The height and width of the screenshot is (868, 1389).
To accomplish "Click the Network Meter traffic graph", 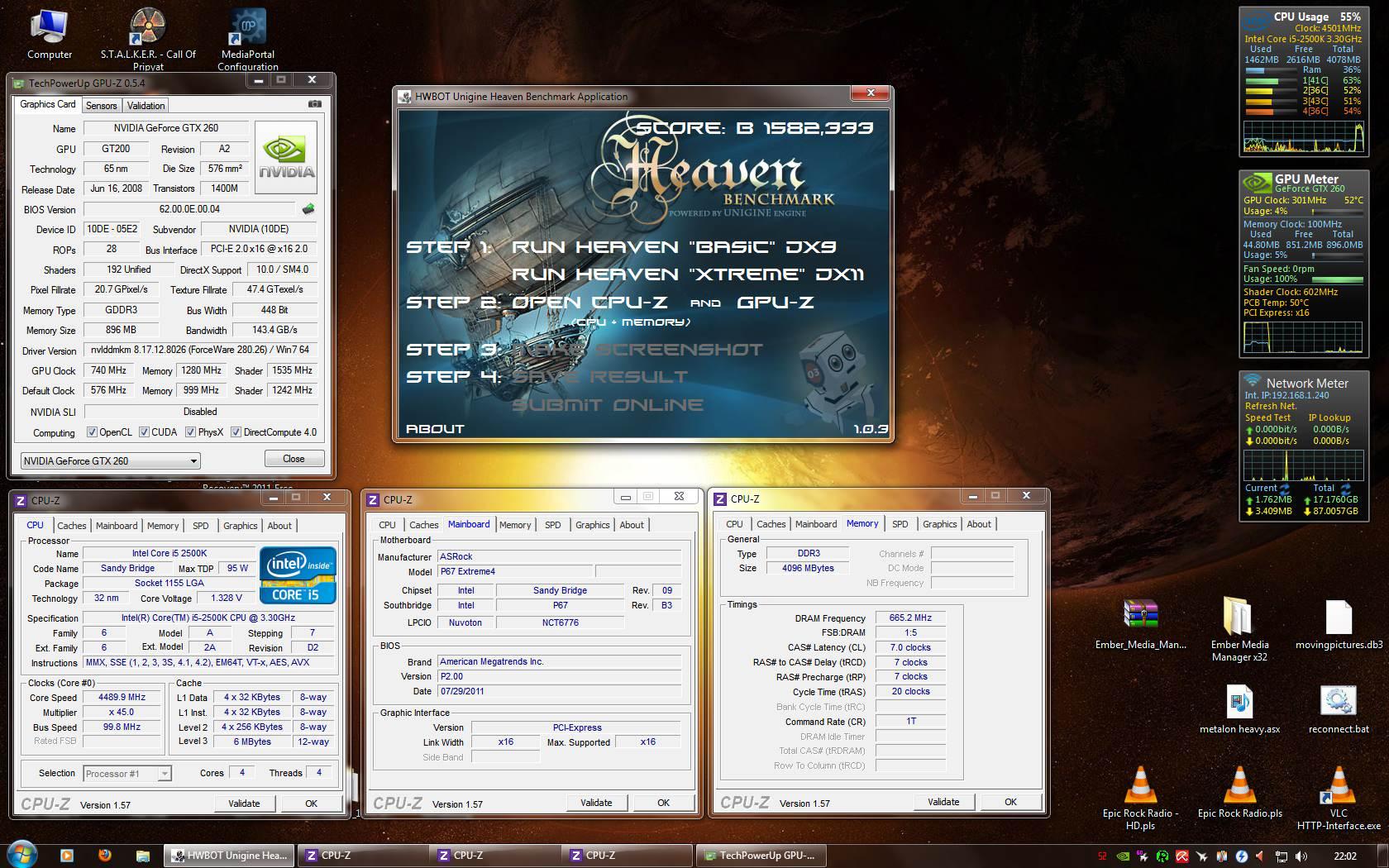I will pyautogui.click(x=1304, y=465).
